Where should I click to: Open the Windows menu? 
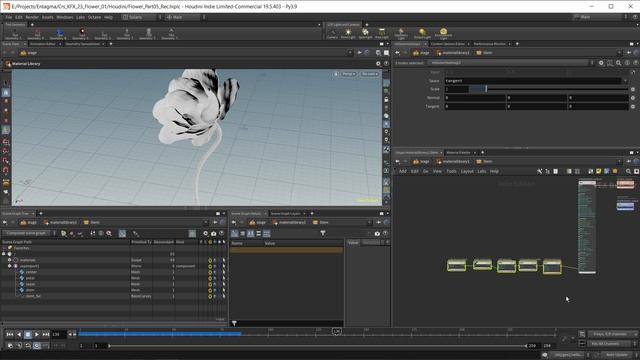pos(64,17)
